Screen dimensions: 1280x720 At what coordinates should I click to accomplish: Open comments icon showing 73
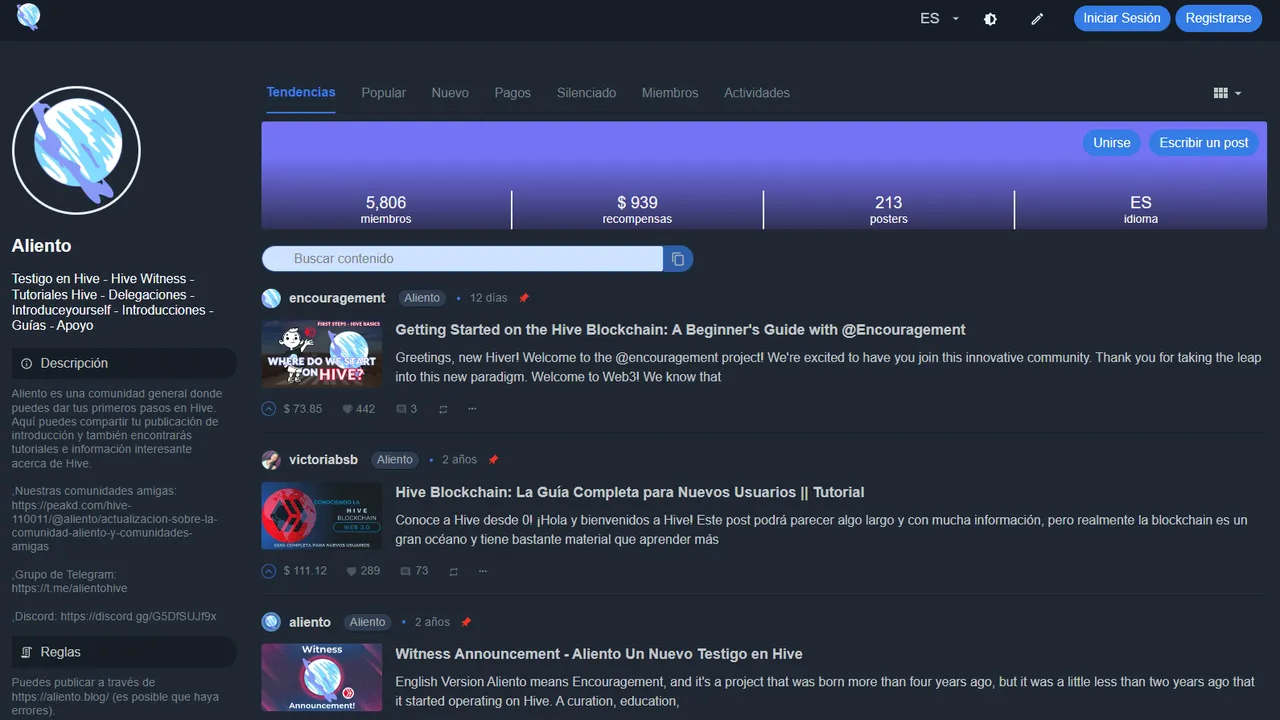(x=405, y=571)
